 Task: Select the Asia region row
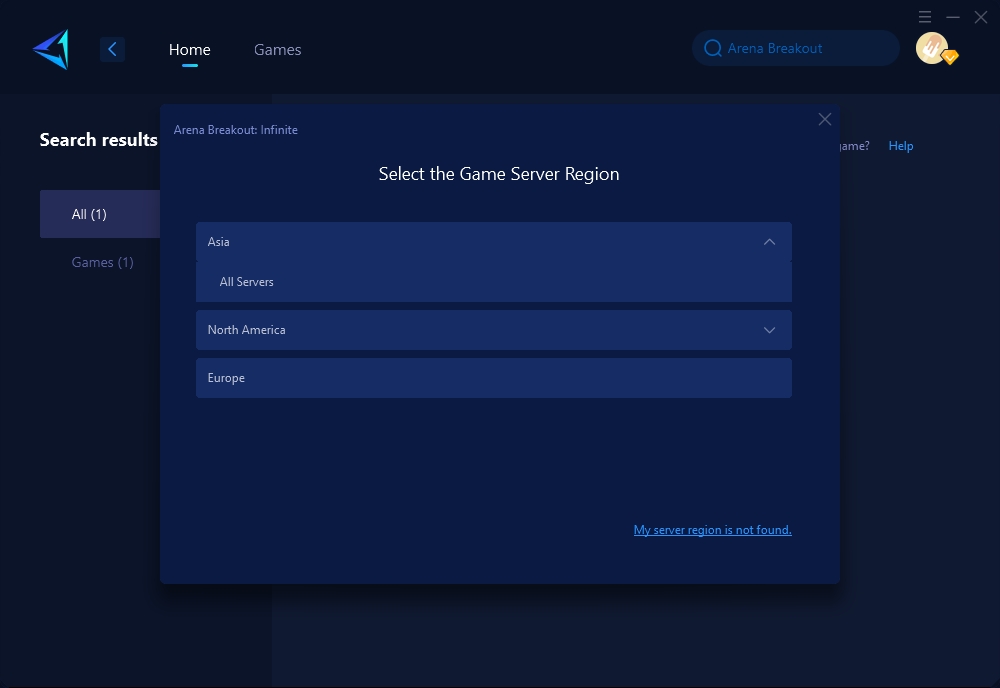[x=494, y=242]
